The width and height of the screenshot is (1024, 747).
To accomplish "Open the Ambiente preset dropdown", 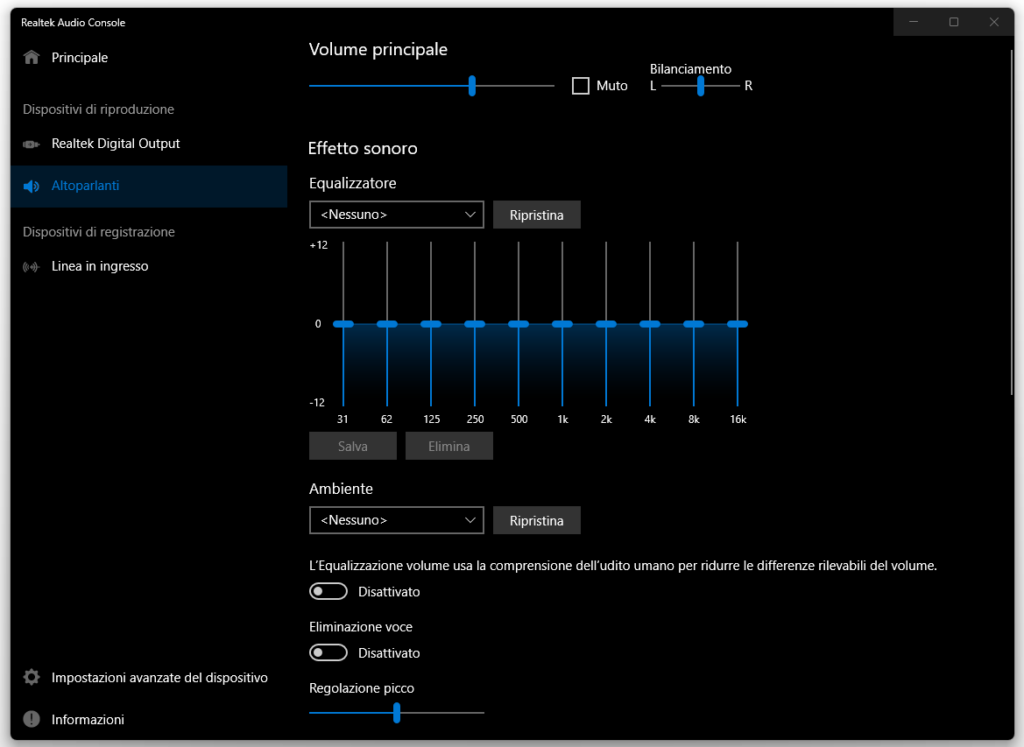I will 396,520.
